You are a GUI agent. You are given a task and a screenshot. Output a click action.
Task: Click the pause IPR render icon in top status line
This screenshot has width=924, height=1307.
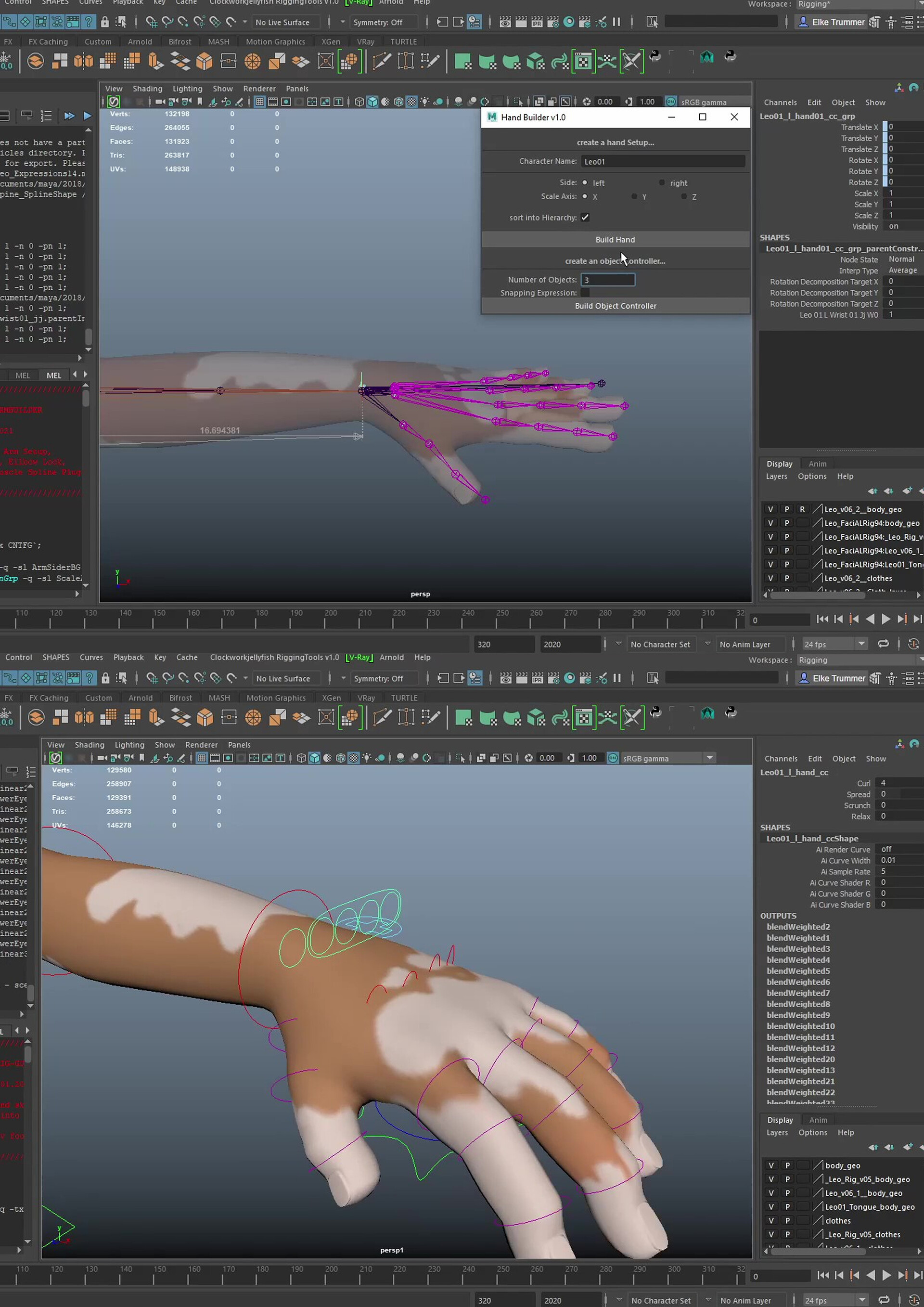click(x=616, y=22)
